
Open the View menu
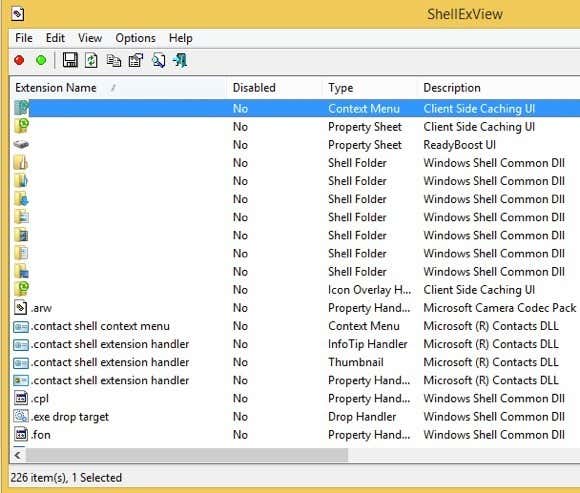pyautogui.click(x=90, y=38)
